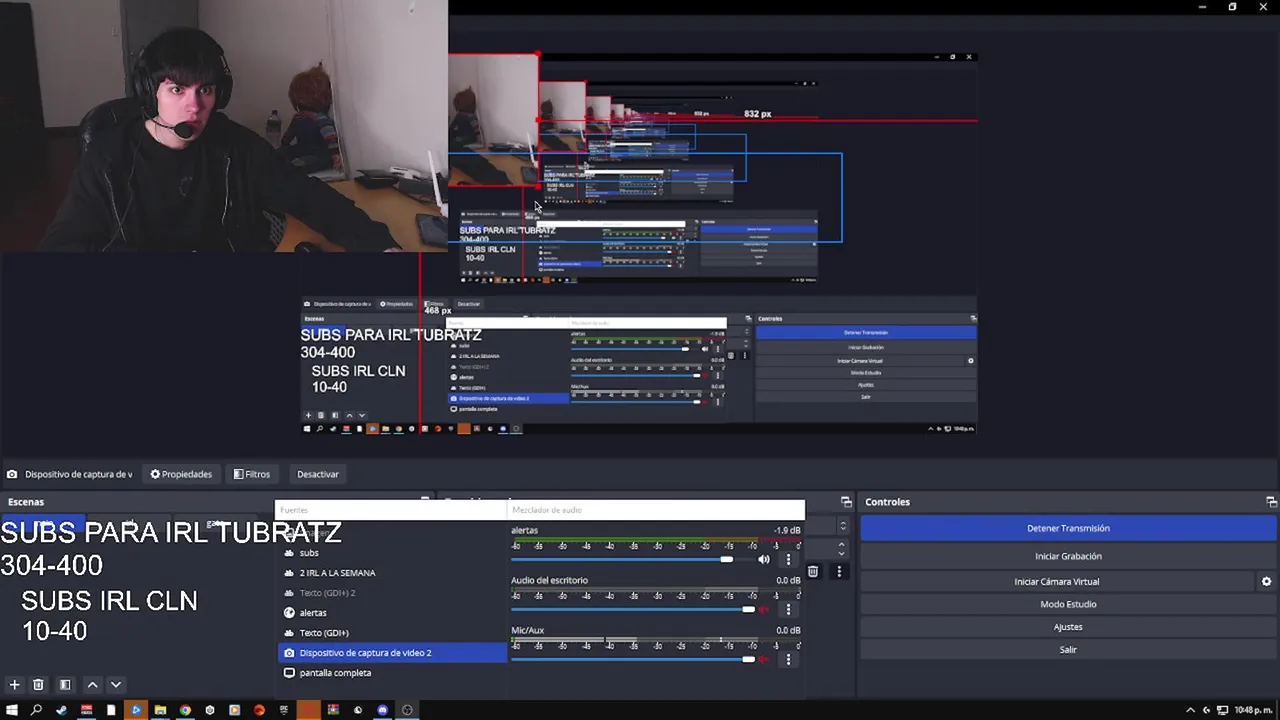
Task: Click the network icon in the system tray
Action: coord(1222,710)
